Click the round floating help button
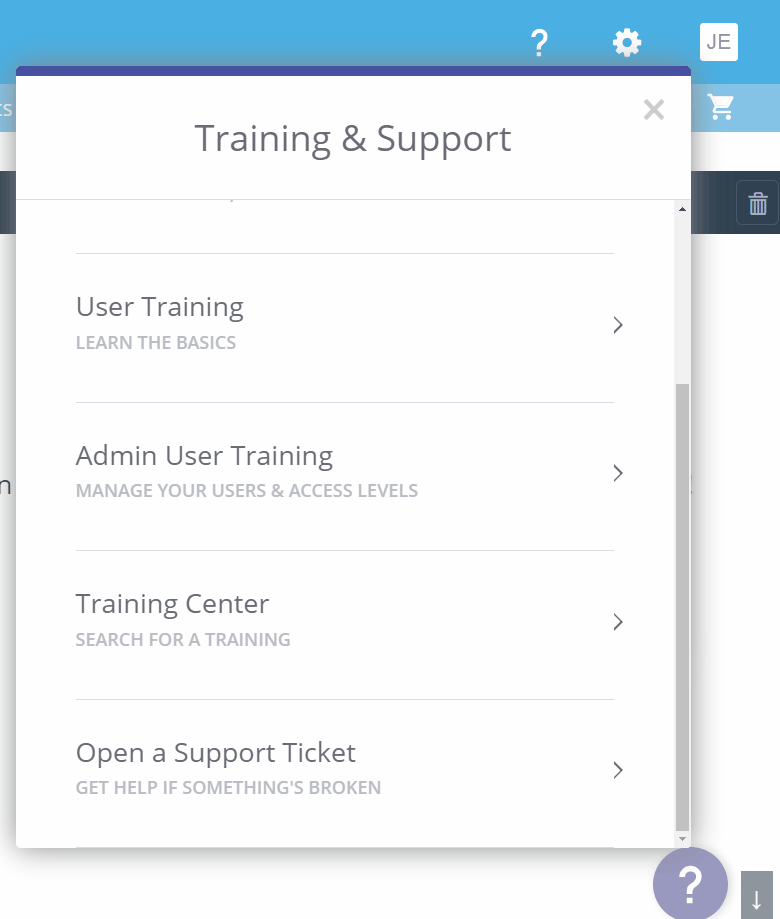 pyautogui.click(x=690, y=884)
